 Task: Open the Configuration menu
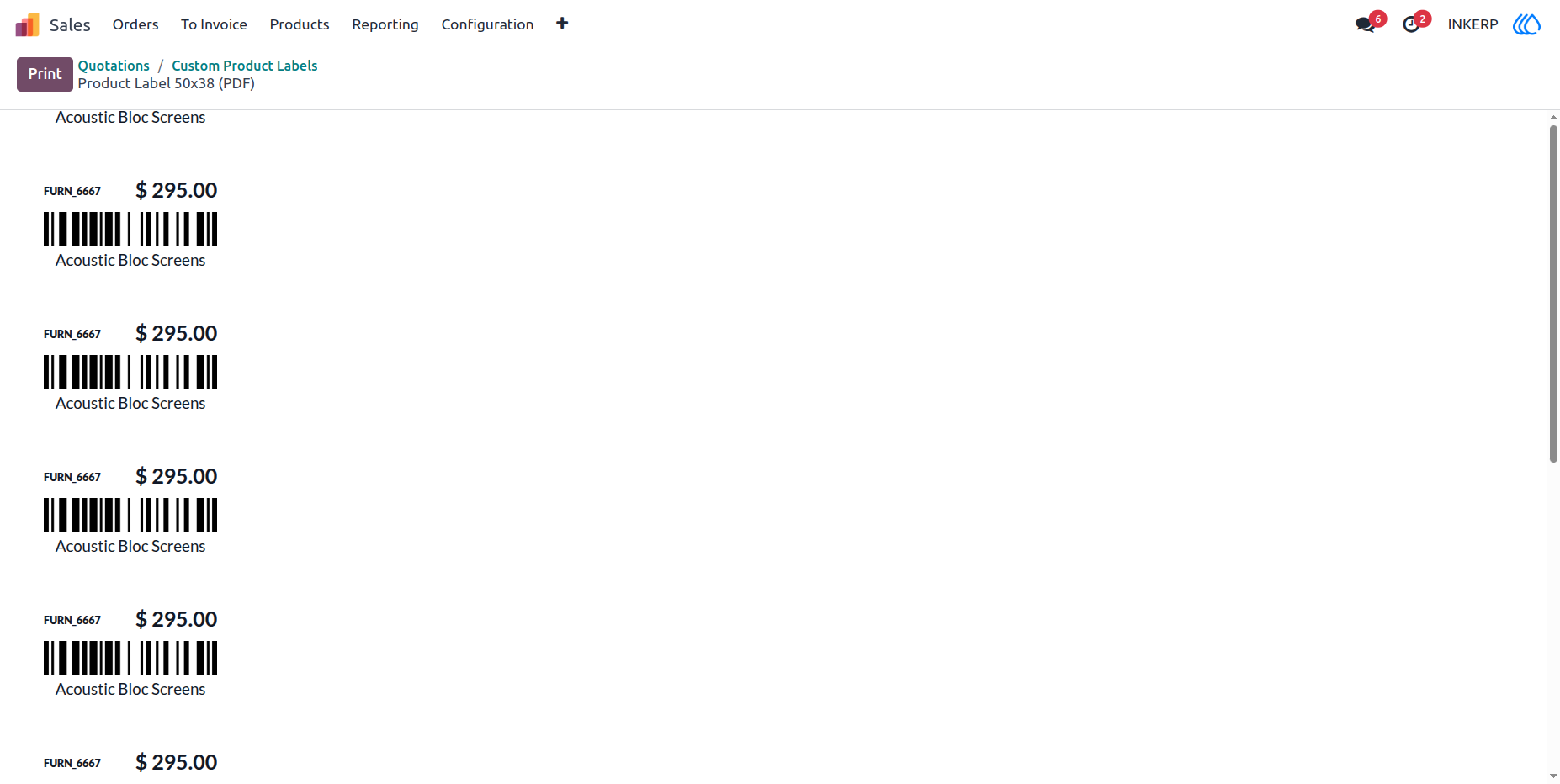pos(487,24)
